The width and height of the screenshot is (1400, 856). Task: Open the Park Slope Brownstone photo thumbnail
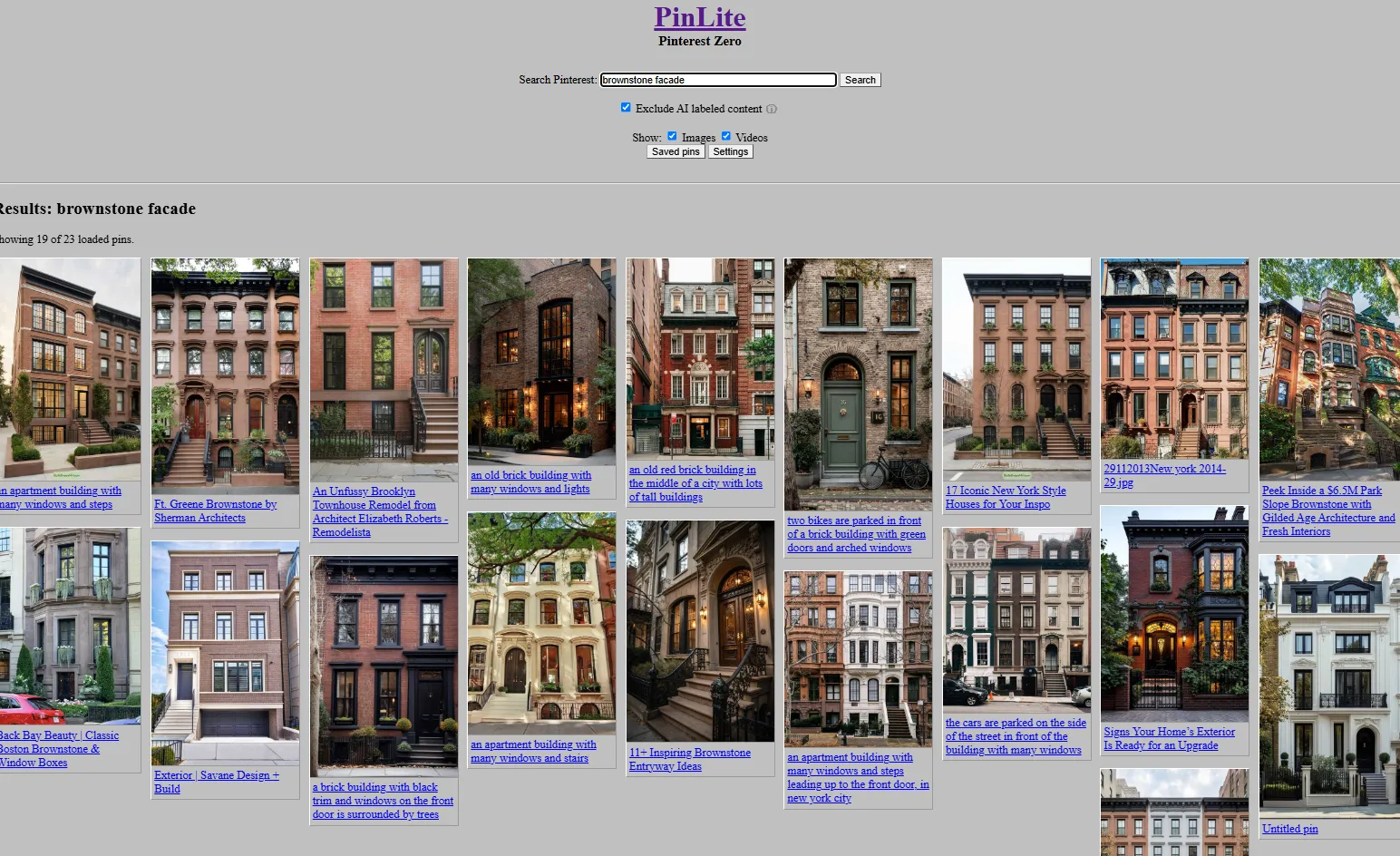pos(1330,369)
